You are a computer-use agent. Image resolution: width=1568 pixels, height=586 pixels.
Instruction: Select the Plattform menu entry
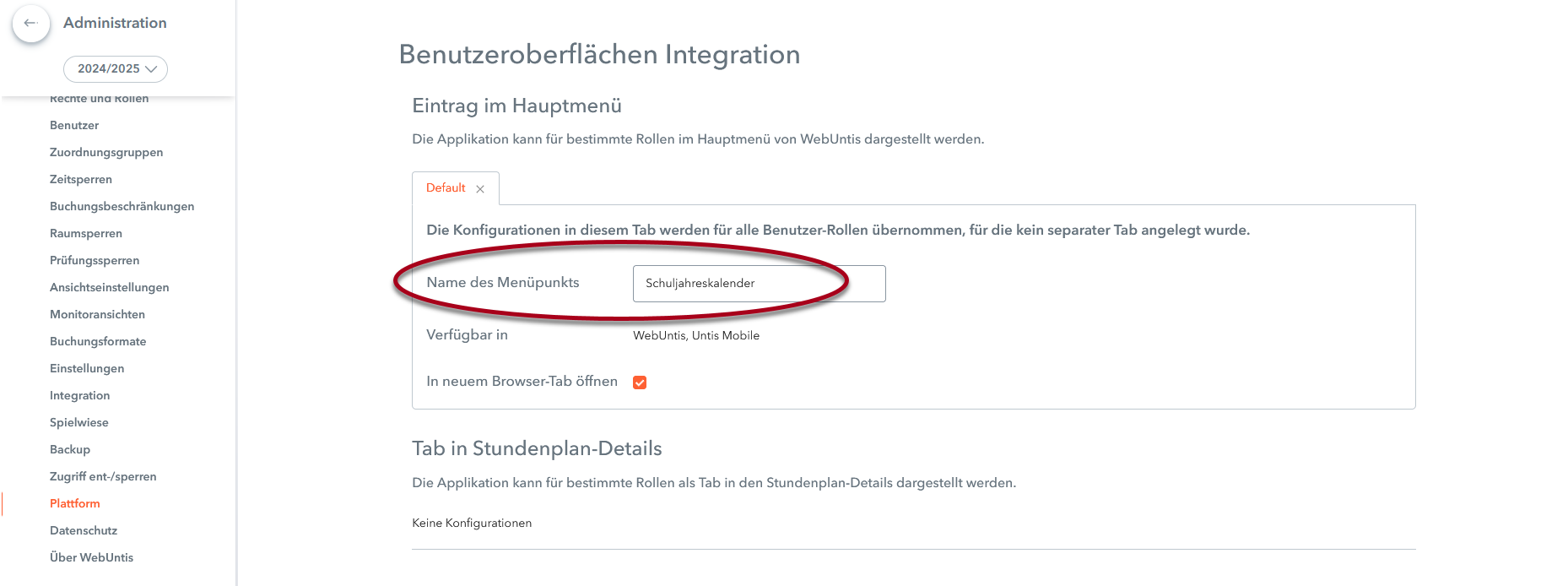74,503
